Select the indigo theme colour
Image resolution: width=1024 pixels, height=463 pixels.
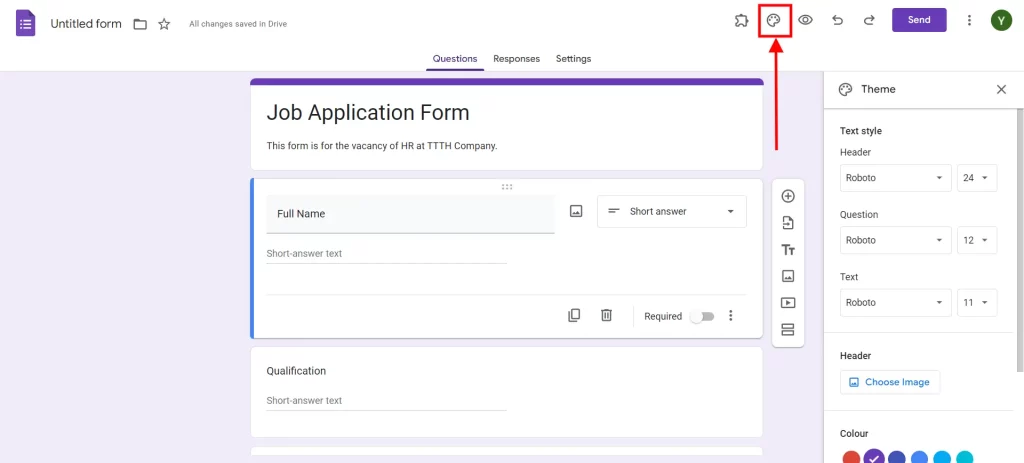897,458
